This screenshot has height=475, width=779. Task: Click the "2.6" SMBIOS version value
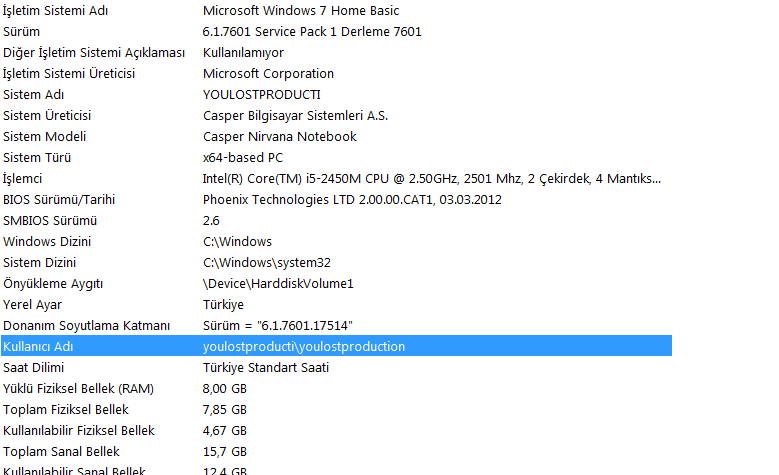pos(211,221)
